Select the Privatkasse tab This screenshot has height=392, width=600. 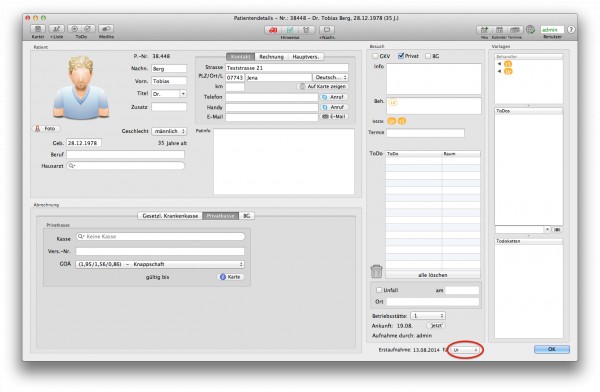pos(220,216)
